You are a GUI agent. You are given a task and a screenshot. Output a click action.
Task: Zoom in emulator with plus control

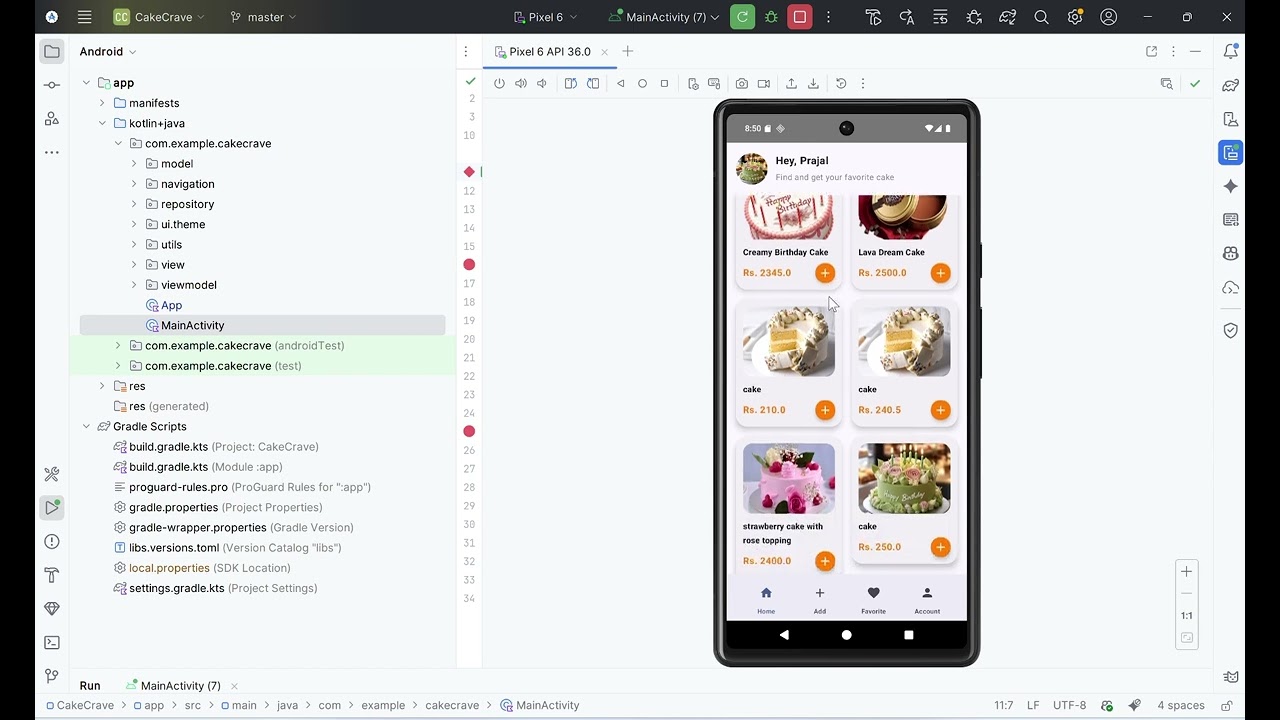1186,572
